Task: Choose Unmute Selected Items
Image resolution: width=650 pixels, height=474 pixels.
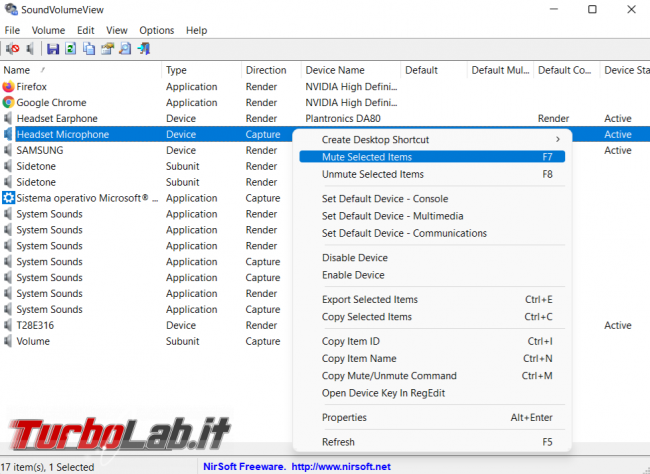Action: click(432, 174)
